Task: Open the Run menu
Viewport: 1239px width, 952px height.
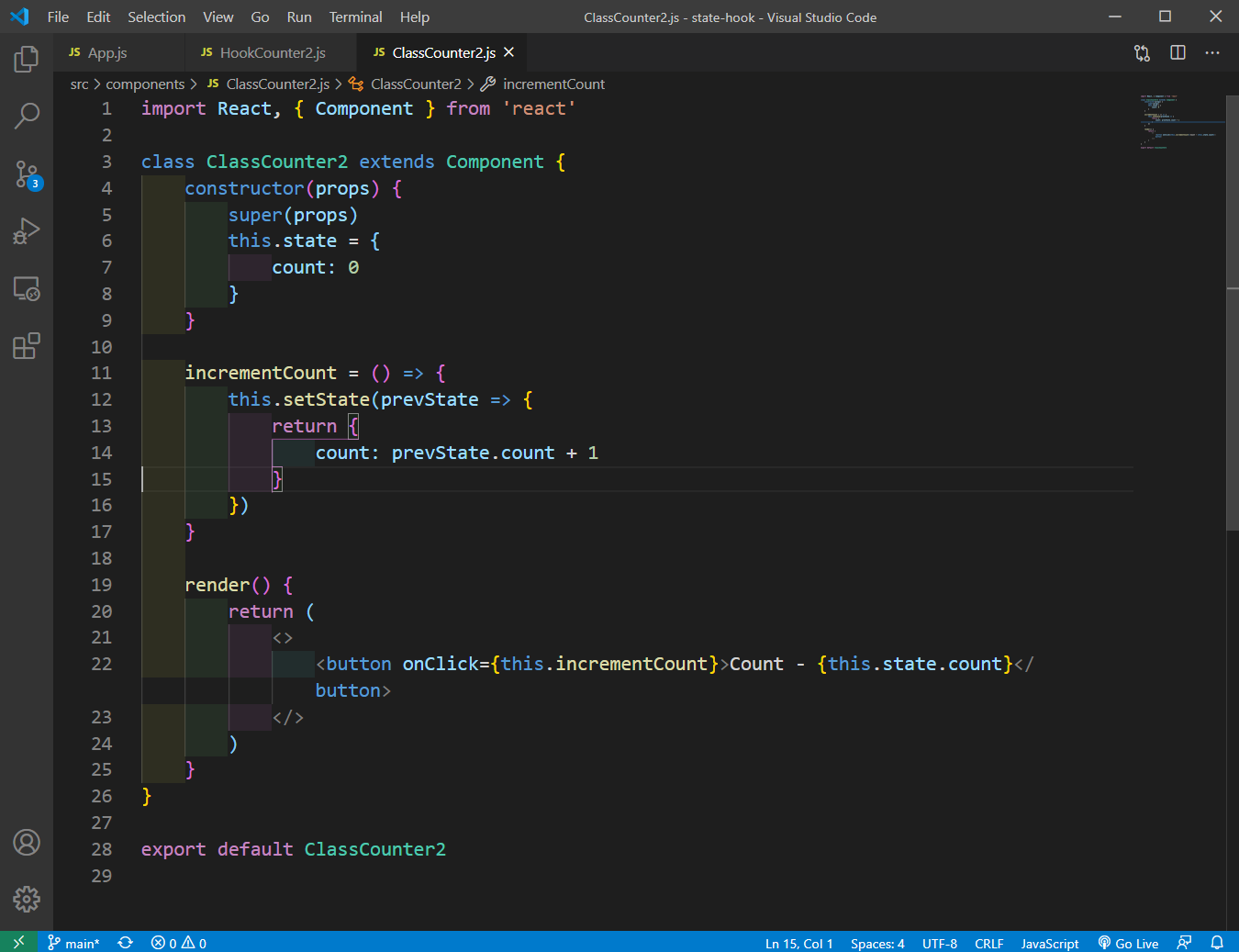Action: (x=299, y=17)
